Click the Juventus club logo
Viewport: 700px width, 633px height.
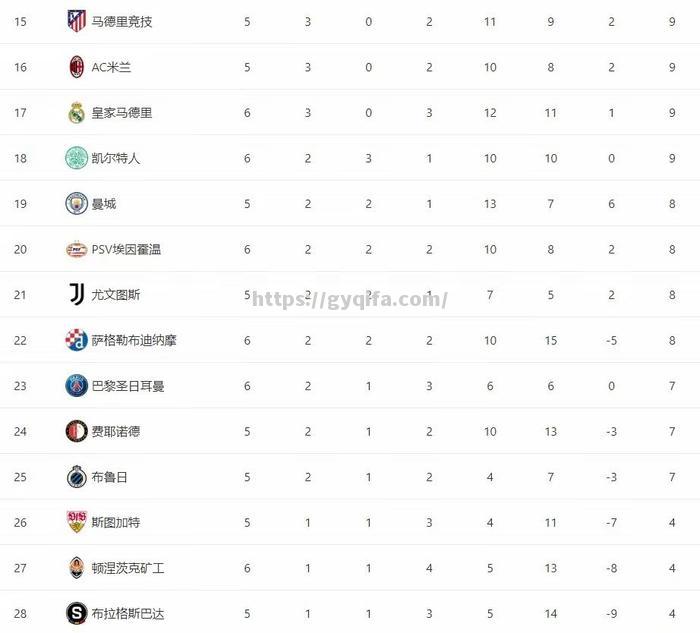coord(76,295)
